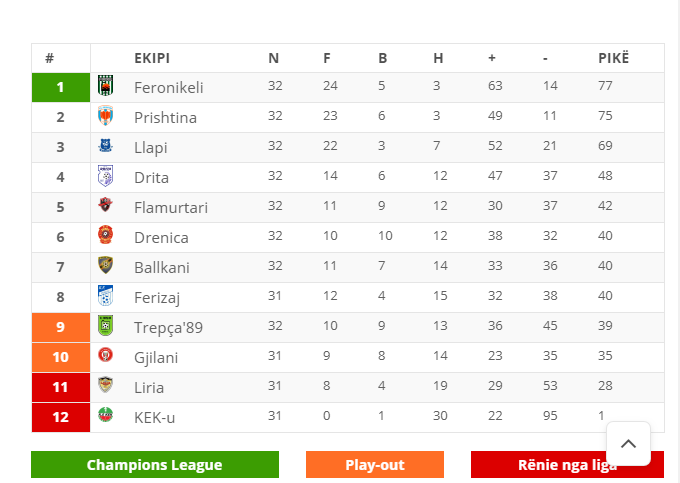
Task: Select the rank 12 red position cell
Action: (x=61, y=417)
